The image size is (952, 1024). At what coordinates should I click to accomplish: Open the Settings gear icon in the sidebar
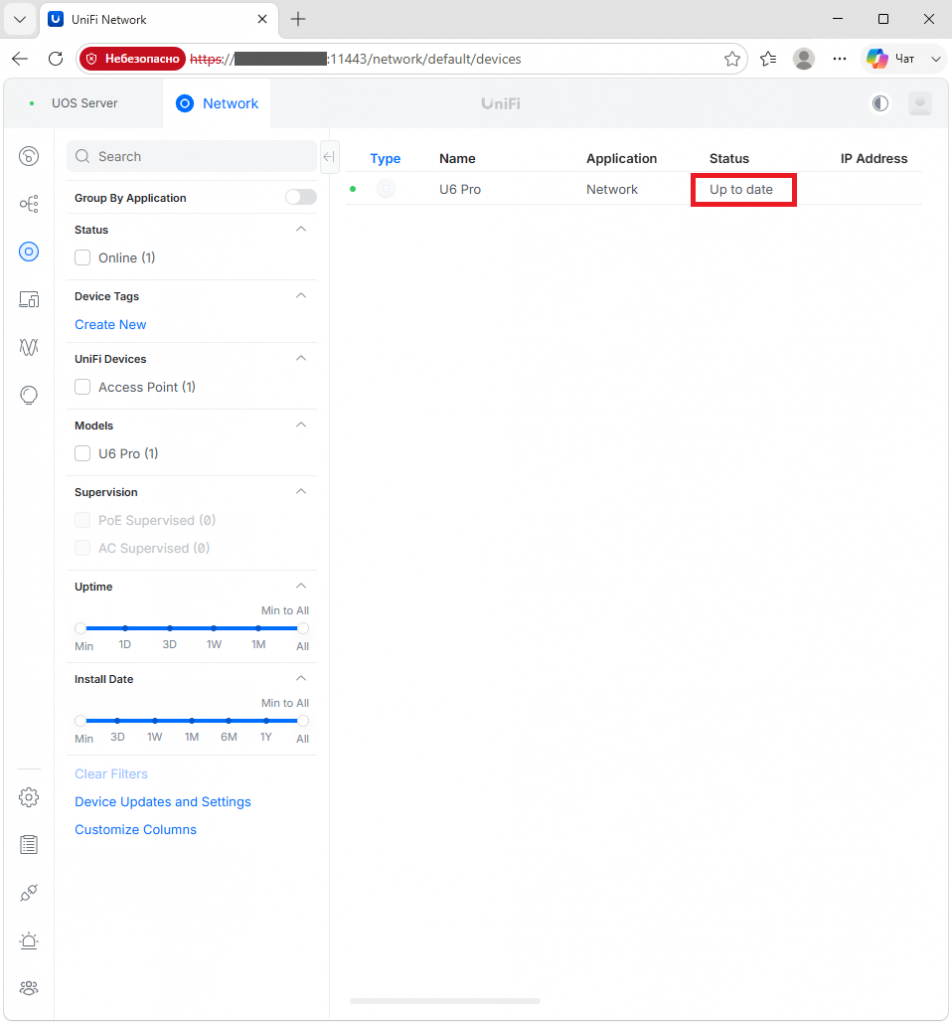29,797
